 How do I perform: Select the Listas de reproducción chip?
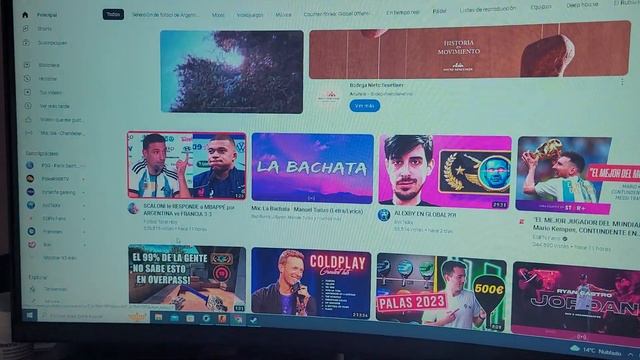point(488,9)
